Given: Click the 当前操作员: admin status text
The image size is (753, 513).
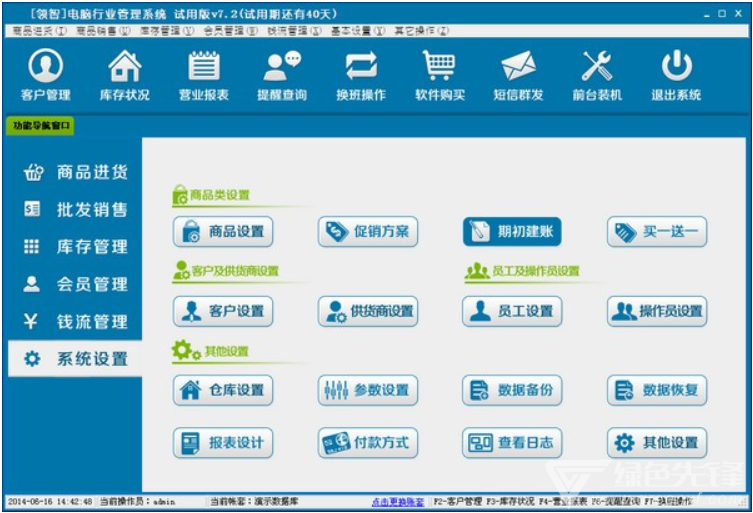Looking at the screenshot, I should (137, 501).
